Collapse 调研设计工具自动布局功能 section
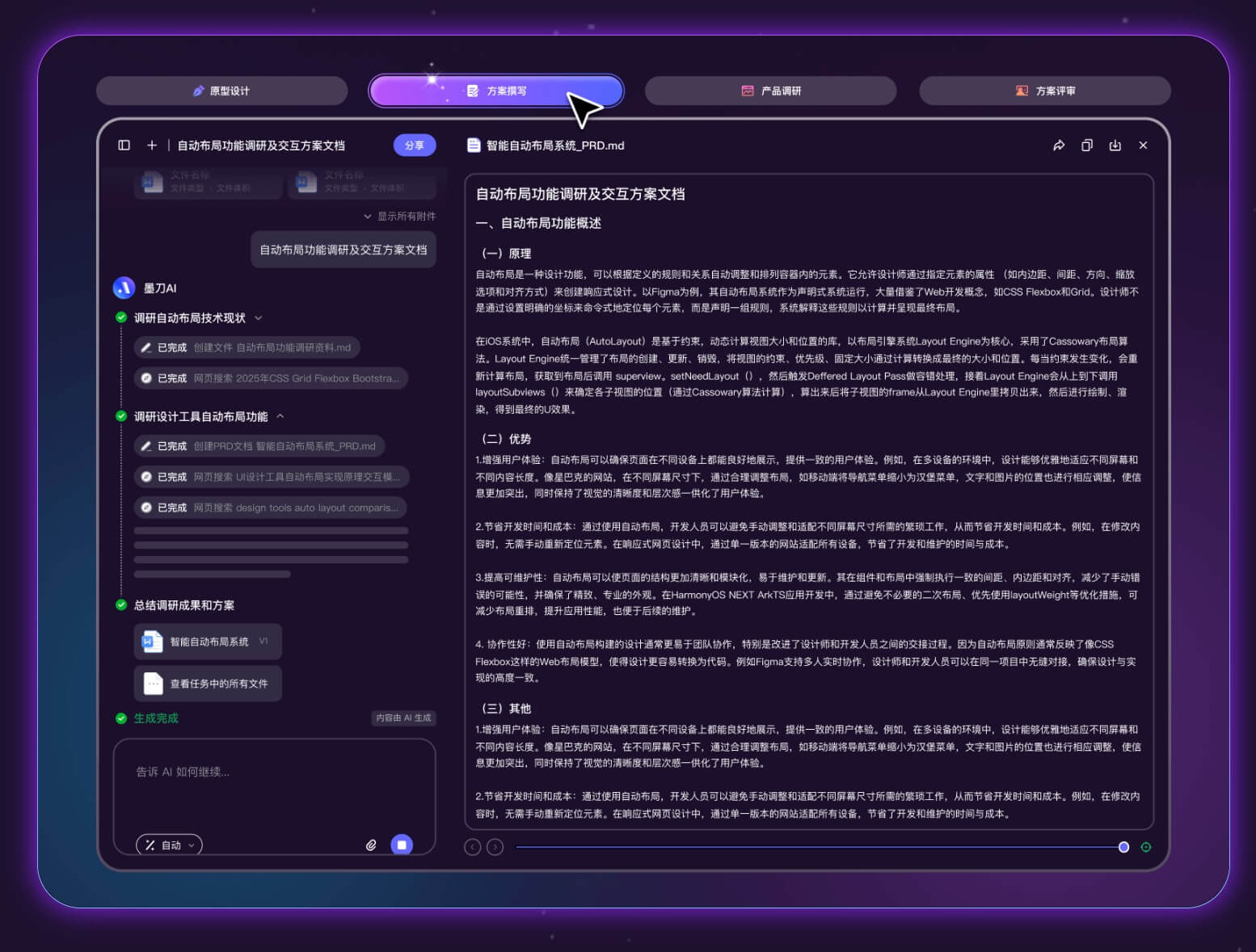Screen dimensions: 1256x952 pyautogui.click(x=280, y=416)
